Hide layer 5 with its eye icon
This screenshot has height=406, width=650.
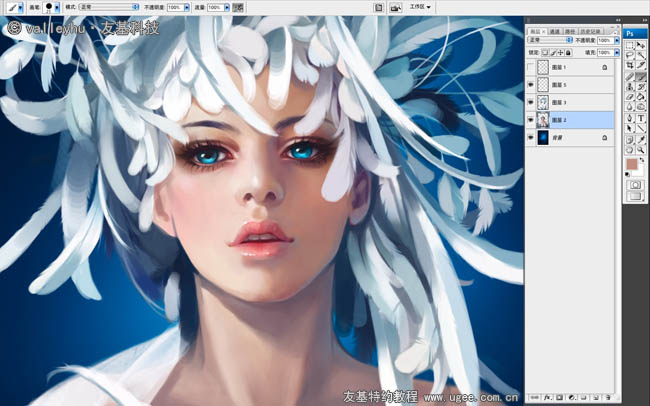click(x=531, y=85)
